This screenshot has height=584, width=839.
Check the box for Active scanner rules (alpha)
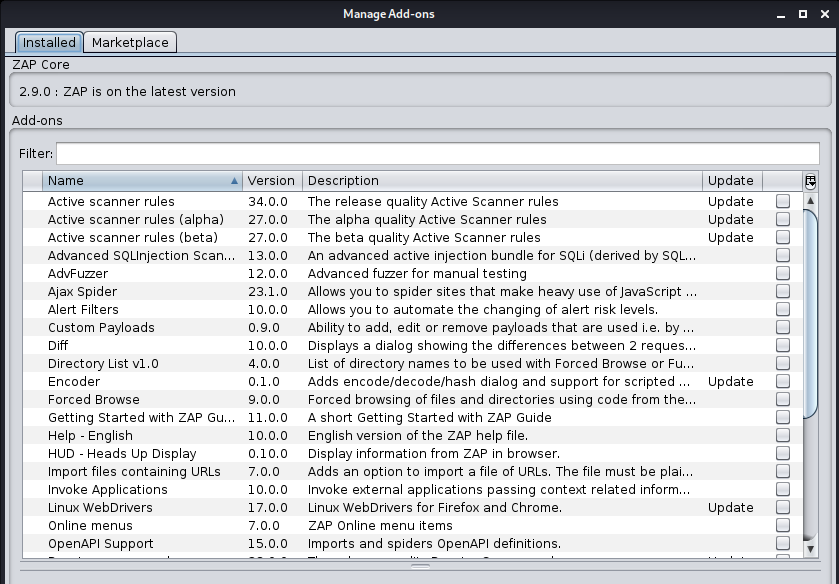pos(783,219)
